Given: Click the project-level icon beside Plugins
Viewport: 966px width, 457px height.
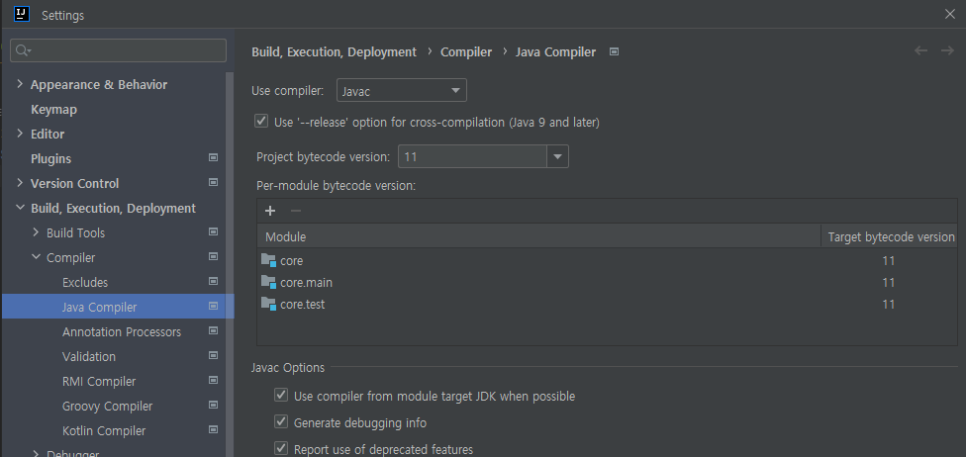Looking at the screenshot, I should click(213, 158).
